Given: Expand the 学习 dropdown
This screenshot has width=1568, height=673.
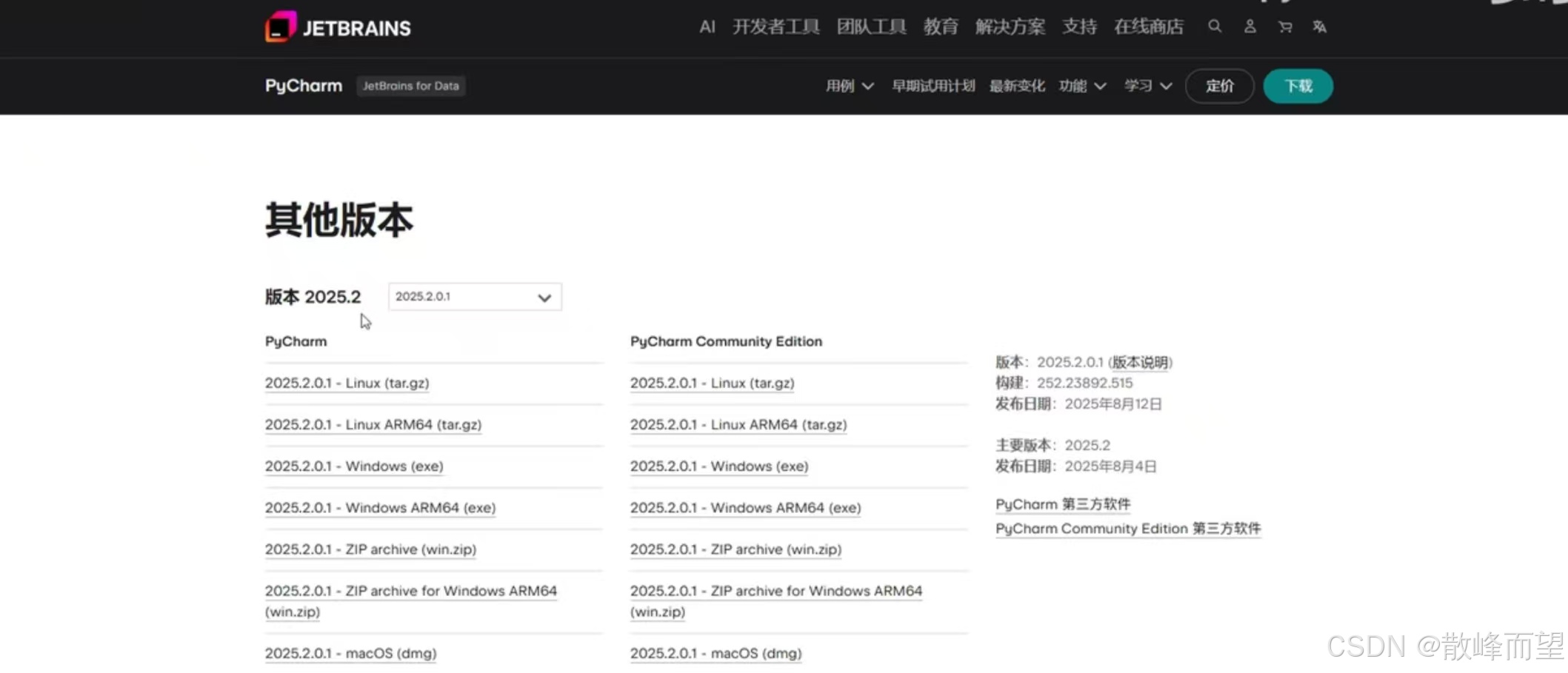Looking at the screenshot, I should 1148,86.
